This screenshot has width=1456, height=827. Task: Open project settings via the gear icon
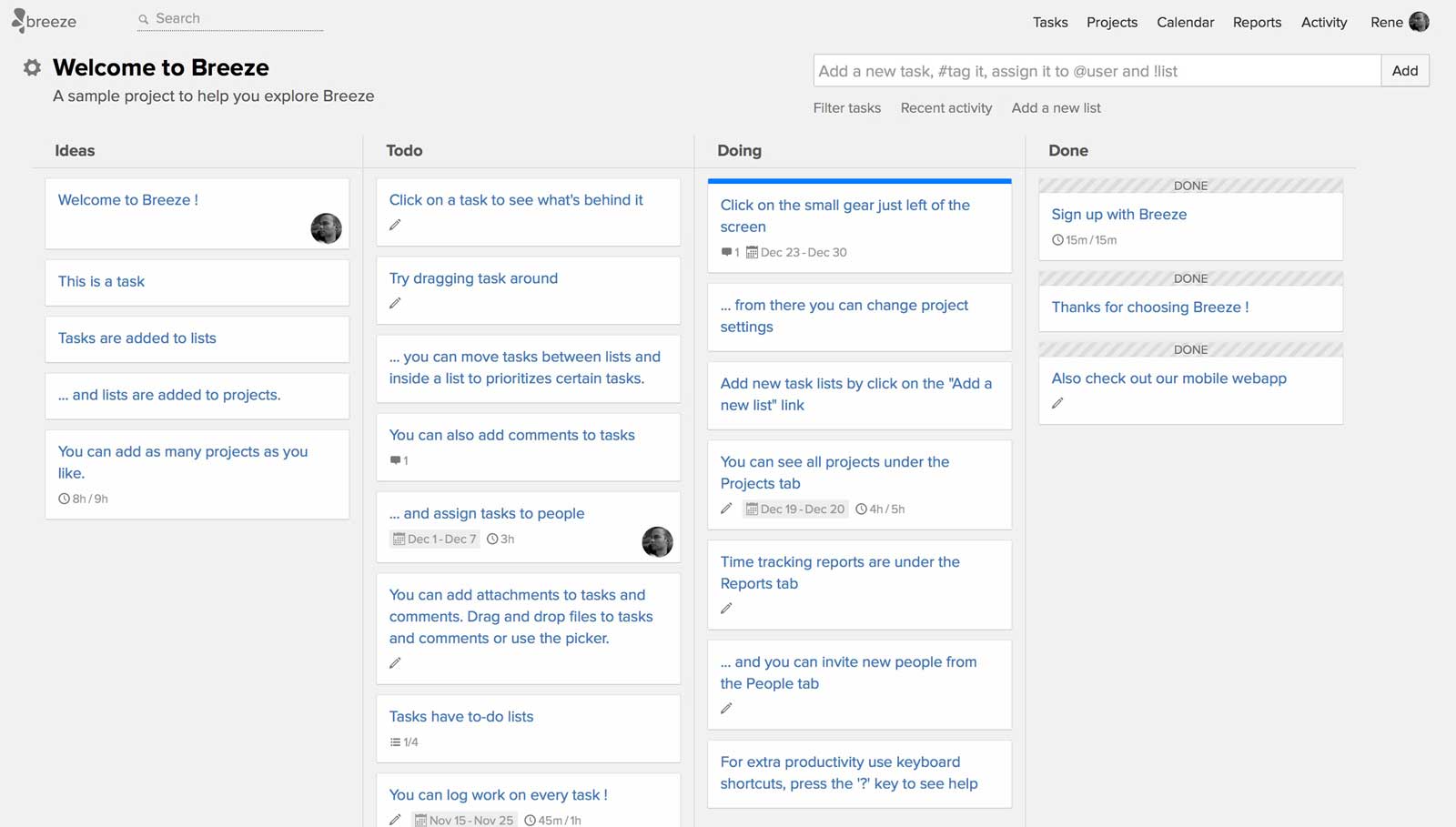point(32,67)
